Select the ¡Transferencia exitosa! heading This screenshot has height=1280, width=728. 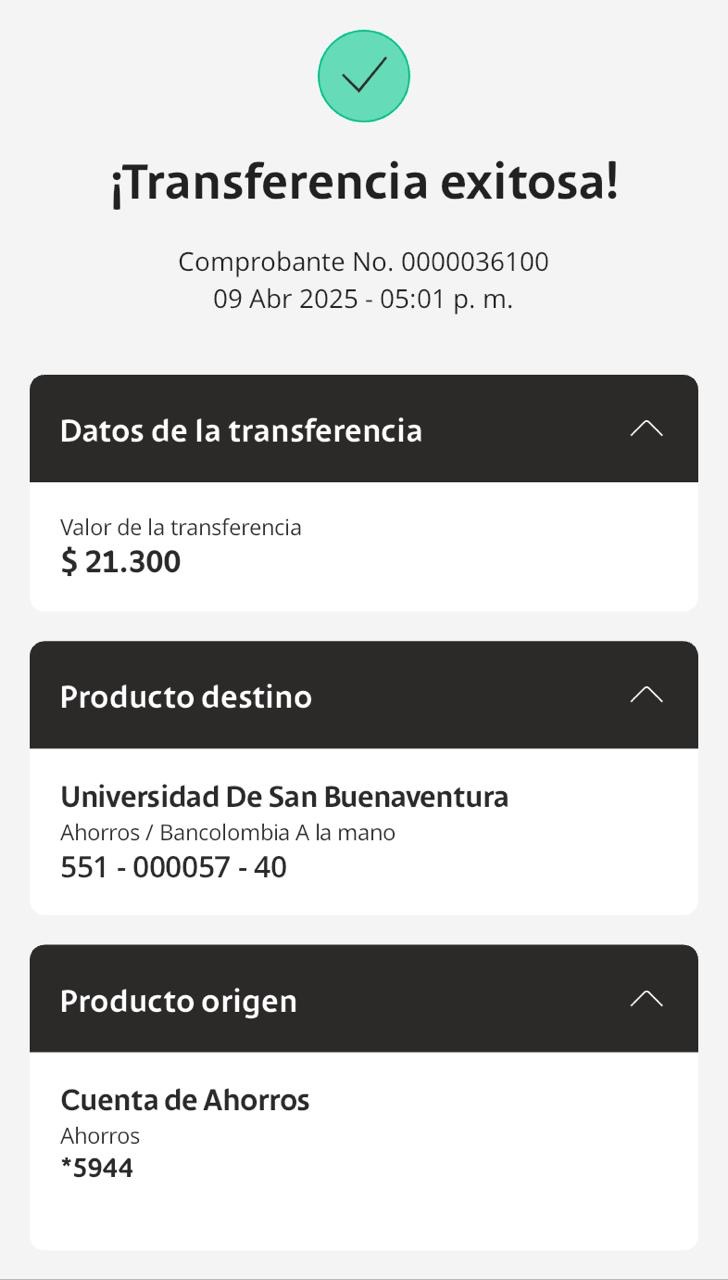pyautogui.click(x=364, y=183)
